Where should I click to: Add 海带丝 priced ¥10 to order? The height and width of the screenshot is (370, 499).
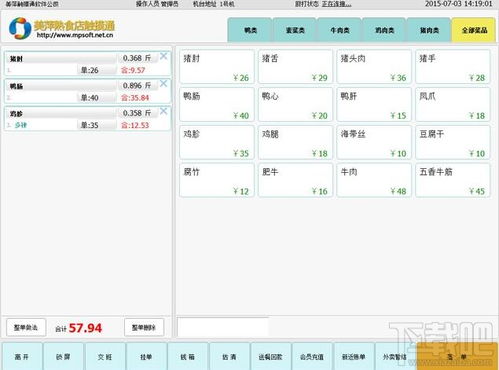[374, 142]
